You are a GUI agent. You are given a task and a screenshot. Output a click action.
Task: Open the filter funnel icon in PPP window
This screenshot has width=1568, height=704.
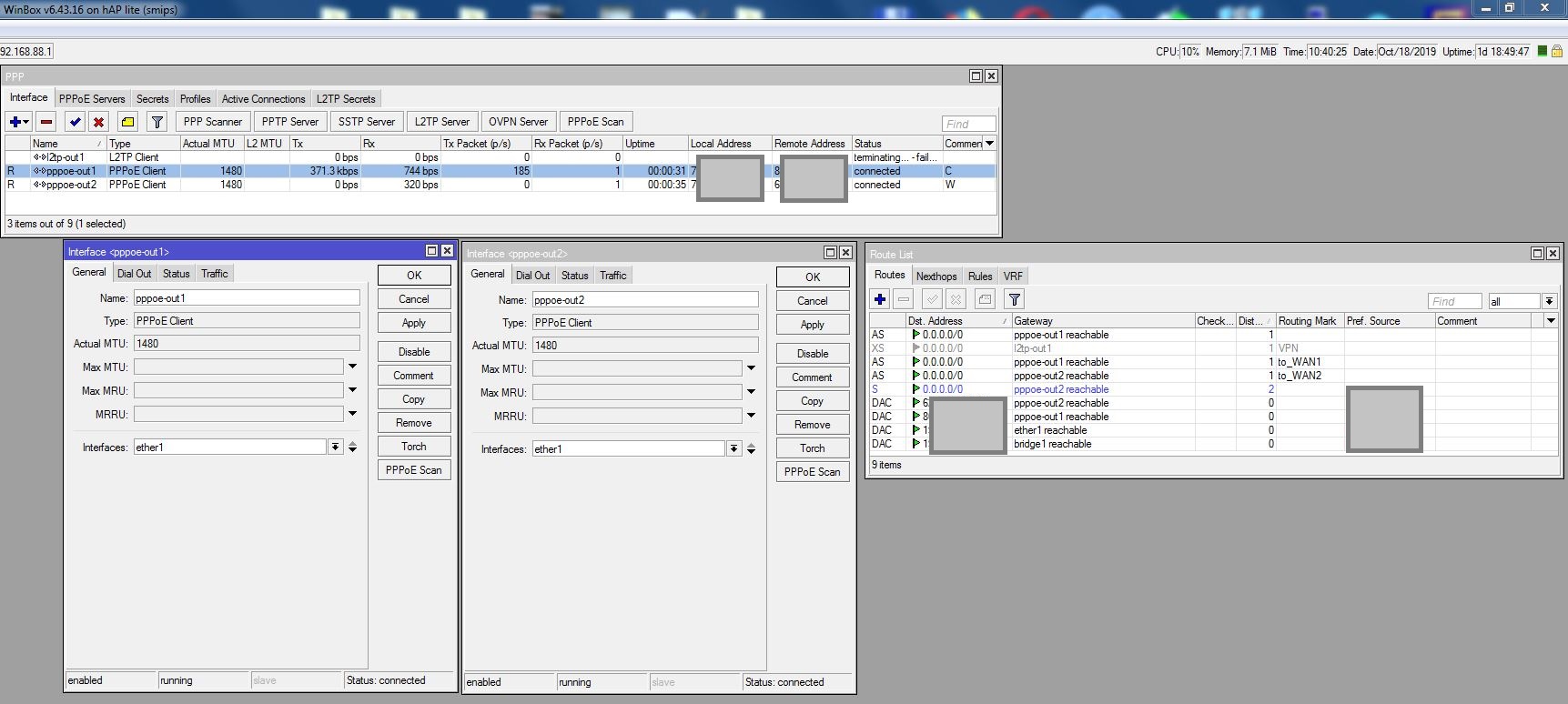coord(157,122)
